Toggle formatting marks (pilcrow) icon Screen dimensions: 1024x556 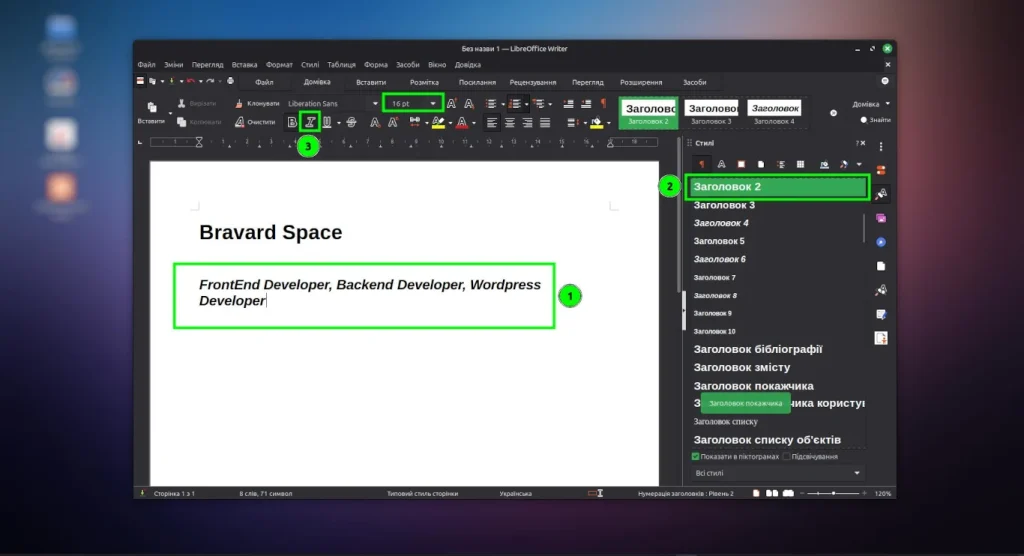point(603,103)
